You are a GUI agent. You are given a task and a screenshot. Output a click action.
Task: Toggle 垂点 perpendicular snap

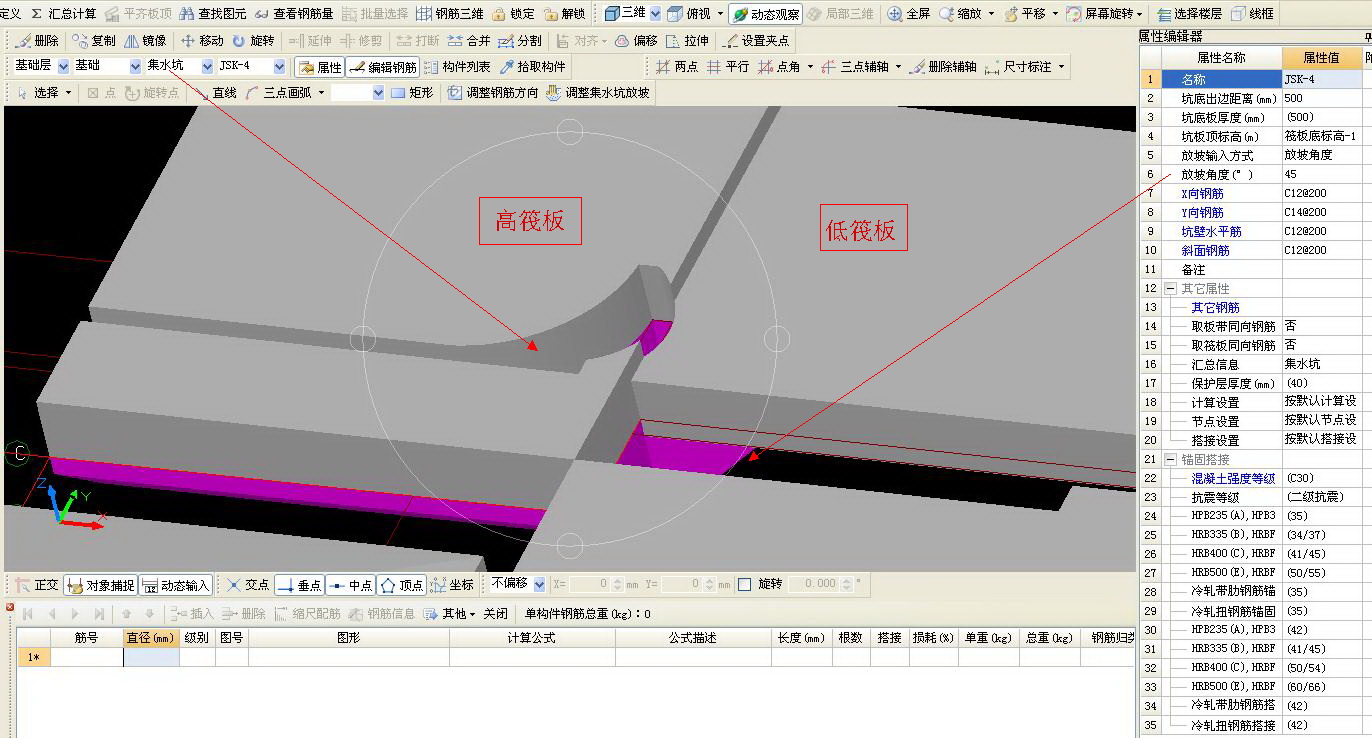tap(299, 585)
